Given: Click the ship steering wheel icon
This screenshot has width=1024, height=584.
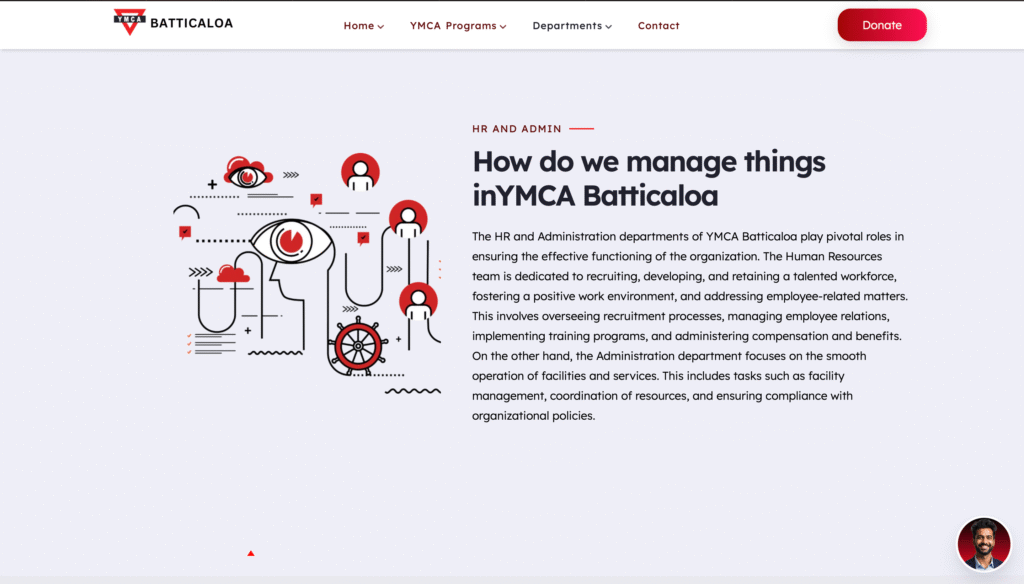Looking at the screenshot, I should click(x=357, y=347).
